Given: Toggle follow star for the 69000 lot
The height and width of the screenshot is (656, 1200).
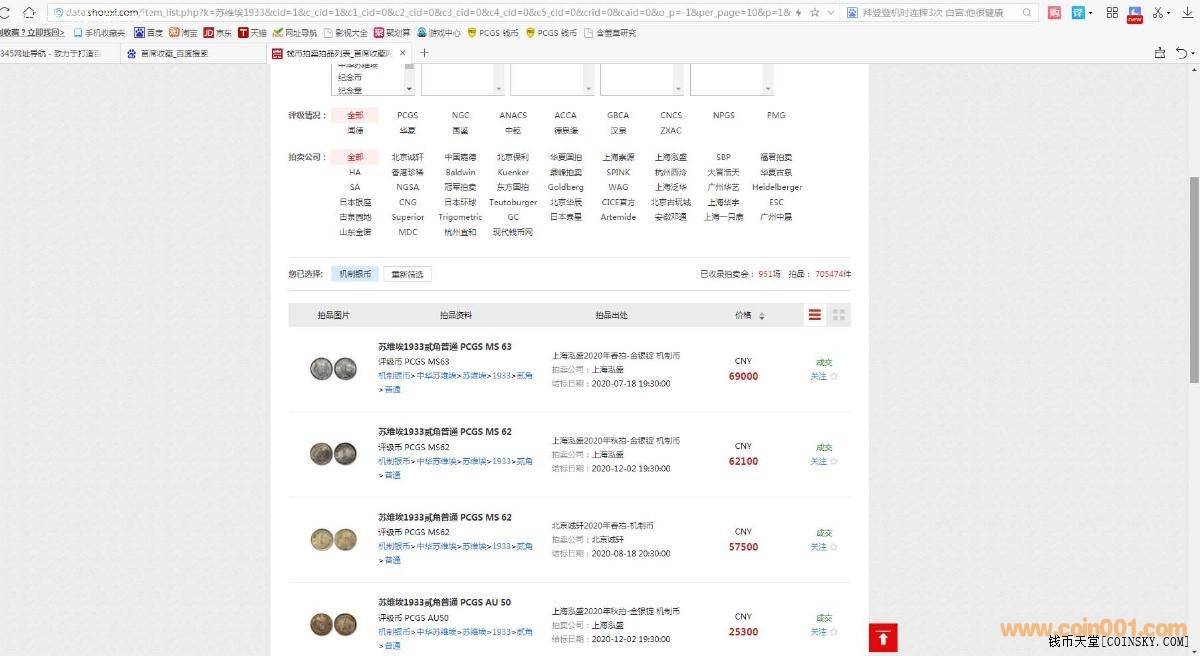Looking at the screenshot, I should coord(834,377).
